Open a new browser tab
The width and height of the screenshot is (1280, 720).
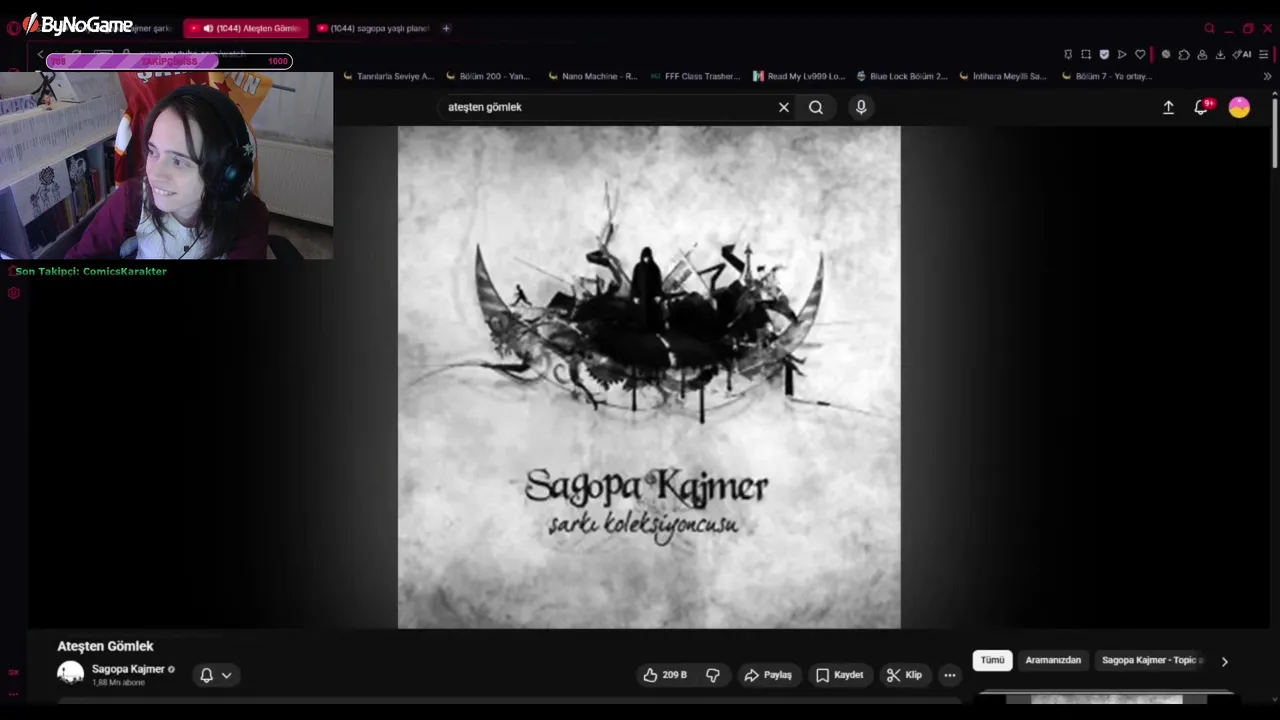446,28
